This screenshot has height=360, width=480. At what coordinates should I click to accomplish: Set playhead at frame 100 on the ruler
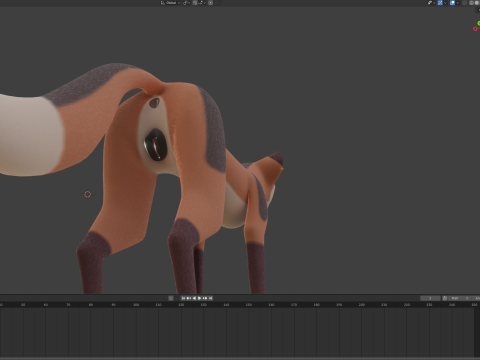(x=136, y=305)
